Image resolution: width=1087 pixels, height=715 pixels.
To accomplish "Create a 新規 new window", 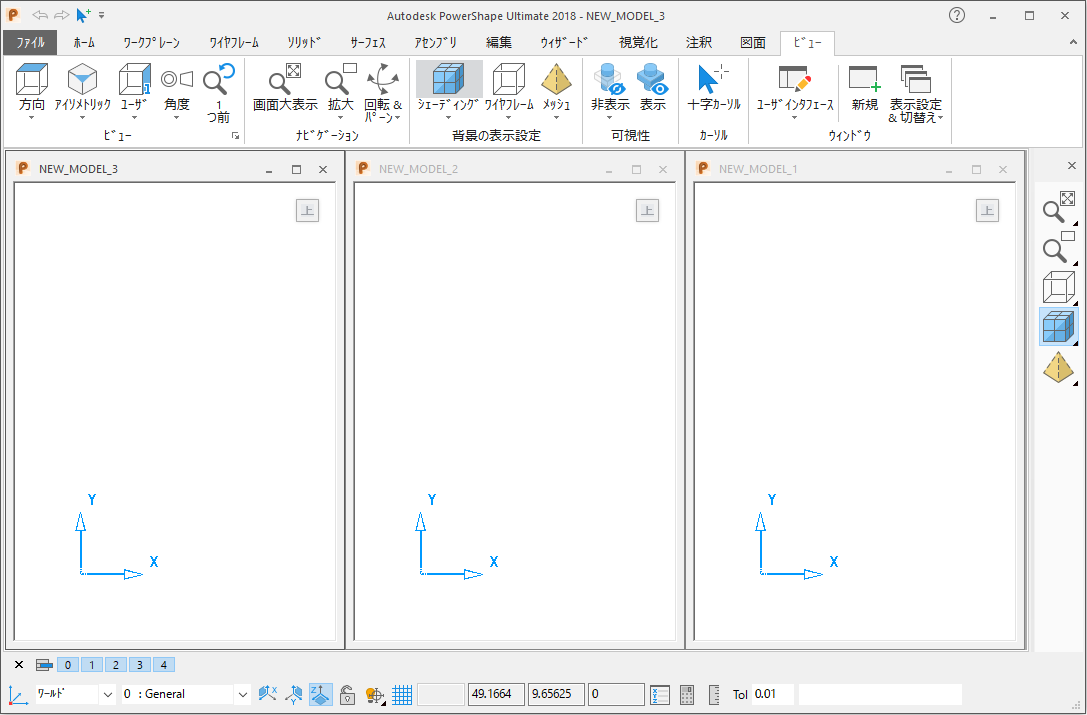I will [x=864, y=87].
